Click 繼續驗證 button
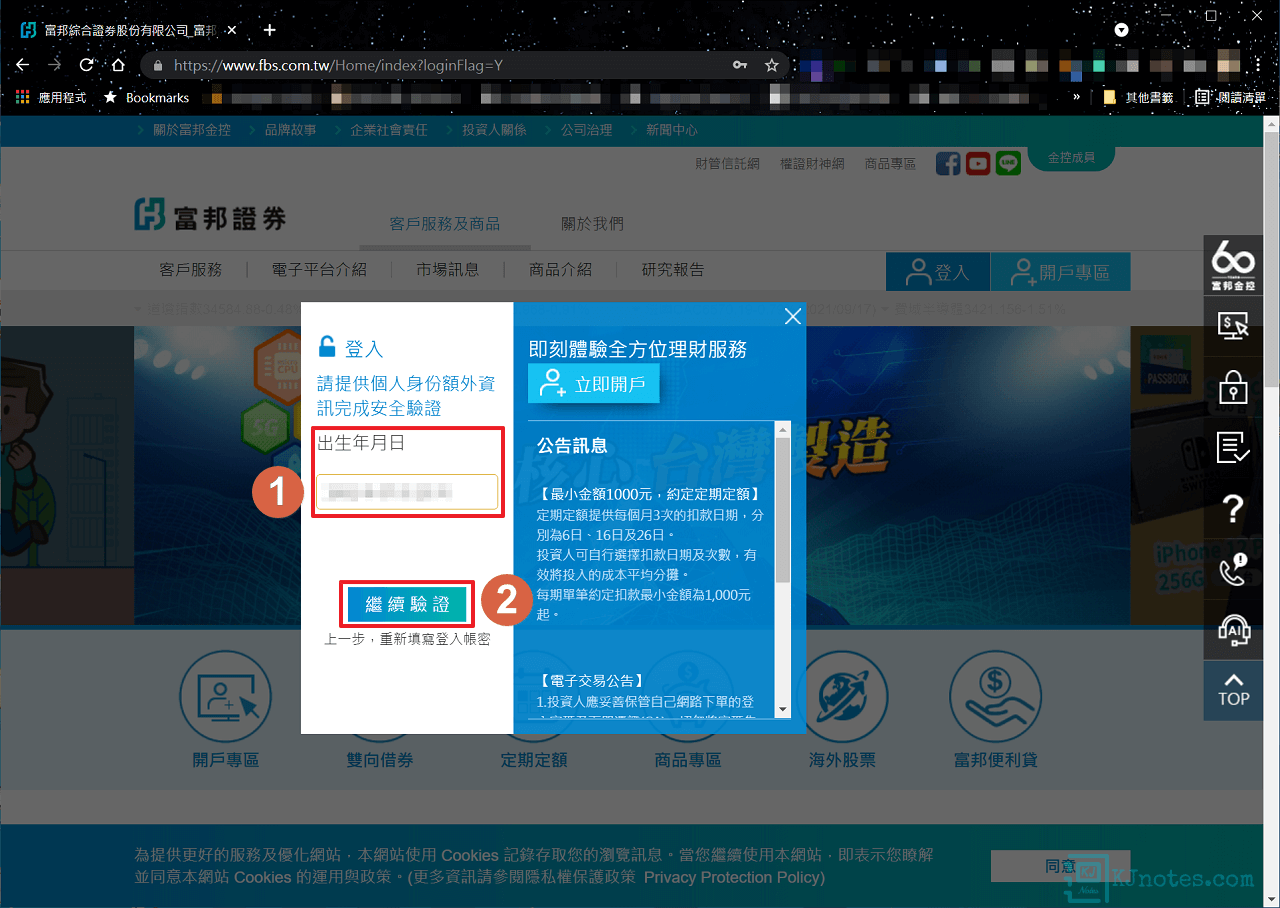The height and width of the screenshot is (908, 1280). (407, 604)
